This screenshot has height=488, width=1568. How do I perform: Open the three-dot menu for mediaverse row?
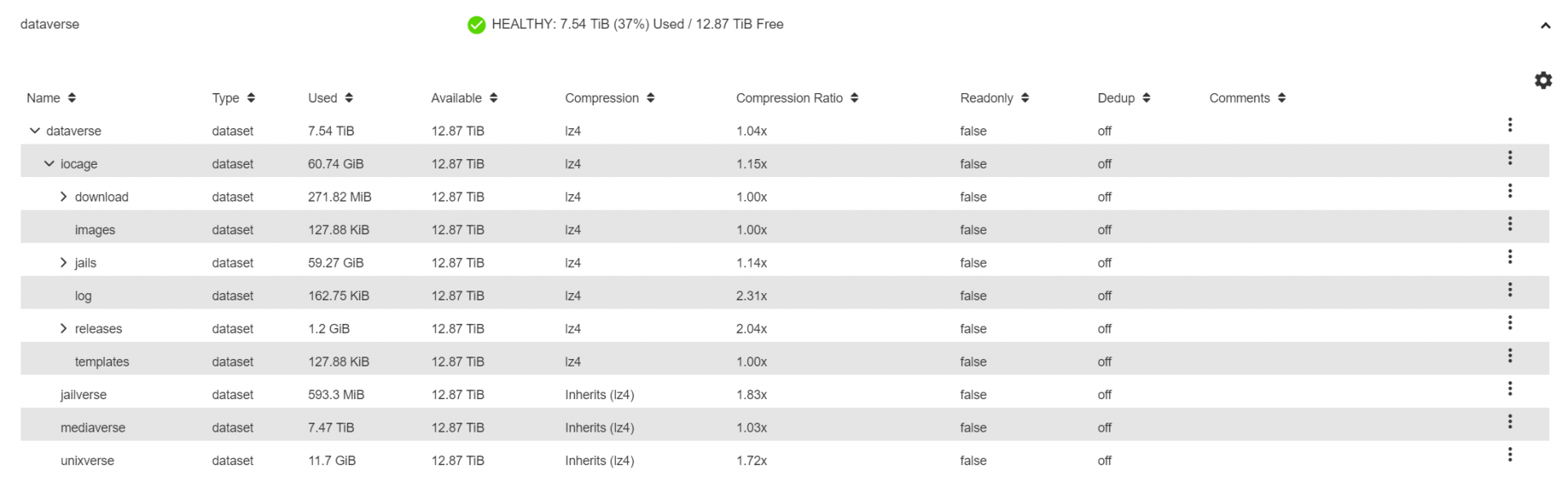tap(1509, 421)
